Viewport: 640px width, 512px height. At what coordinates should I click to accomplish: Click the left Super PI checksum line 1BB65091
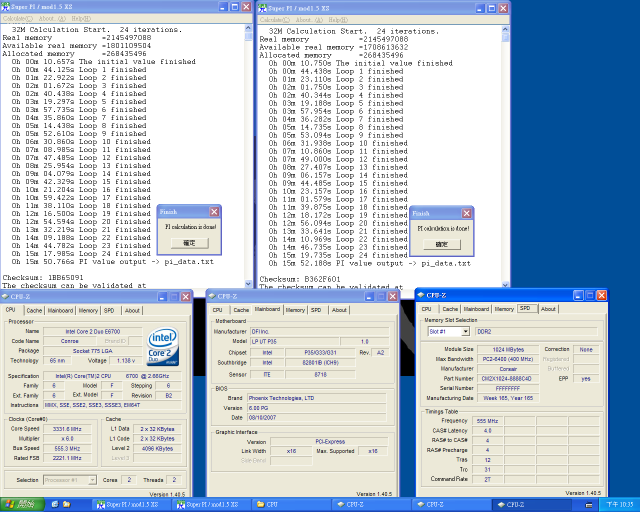[x=43, y=278]
